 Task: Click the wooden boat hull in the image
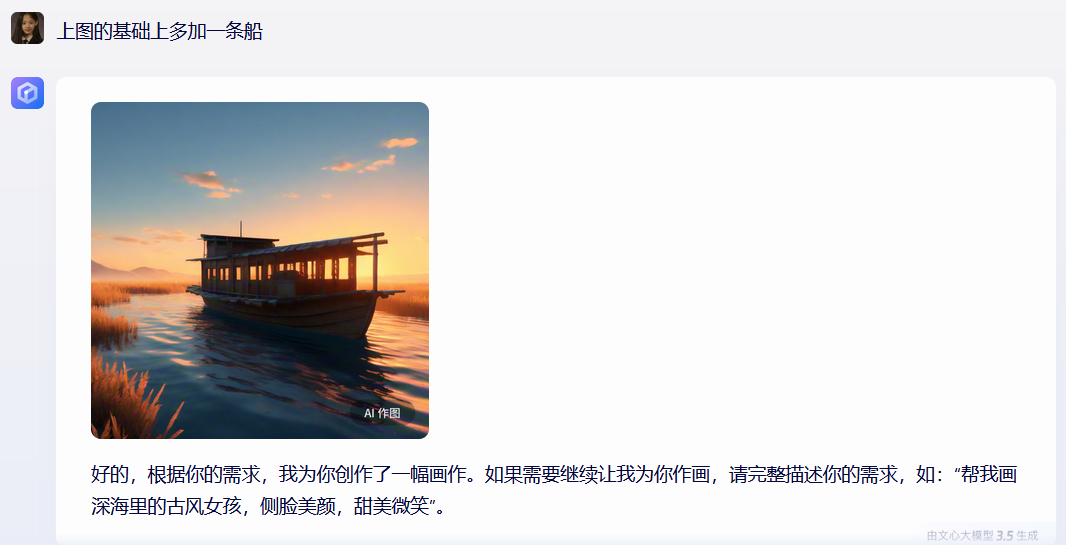pos(289,313)
